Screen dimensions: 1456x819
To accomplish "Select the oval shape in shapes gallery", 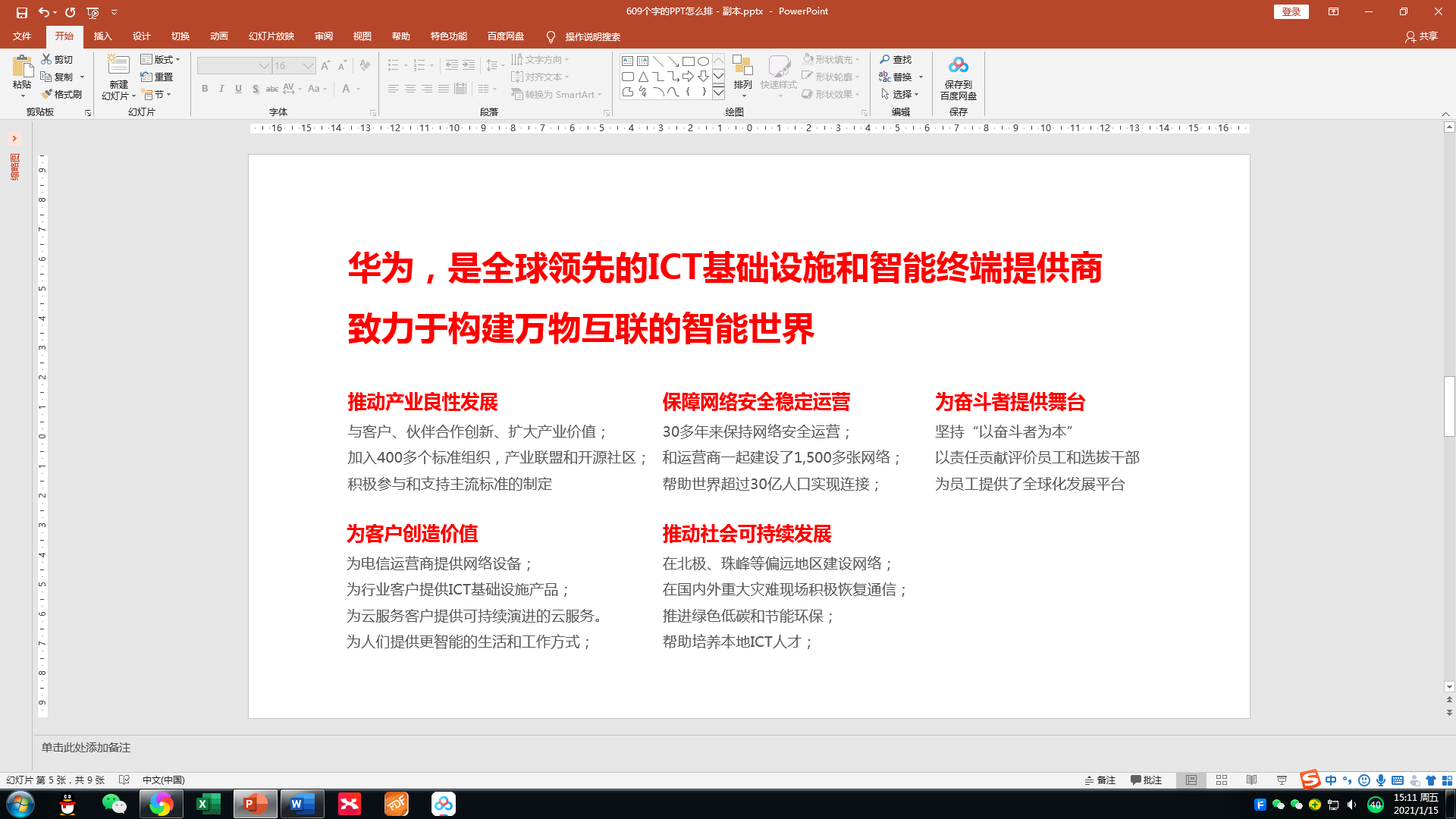I will pos(703,61).
